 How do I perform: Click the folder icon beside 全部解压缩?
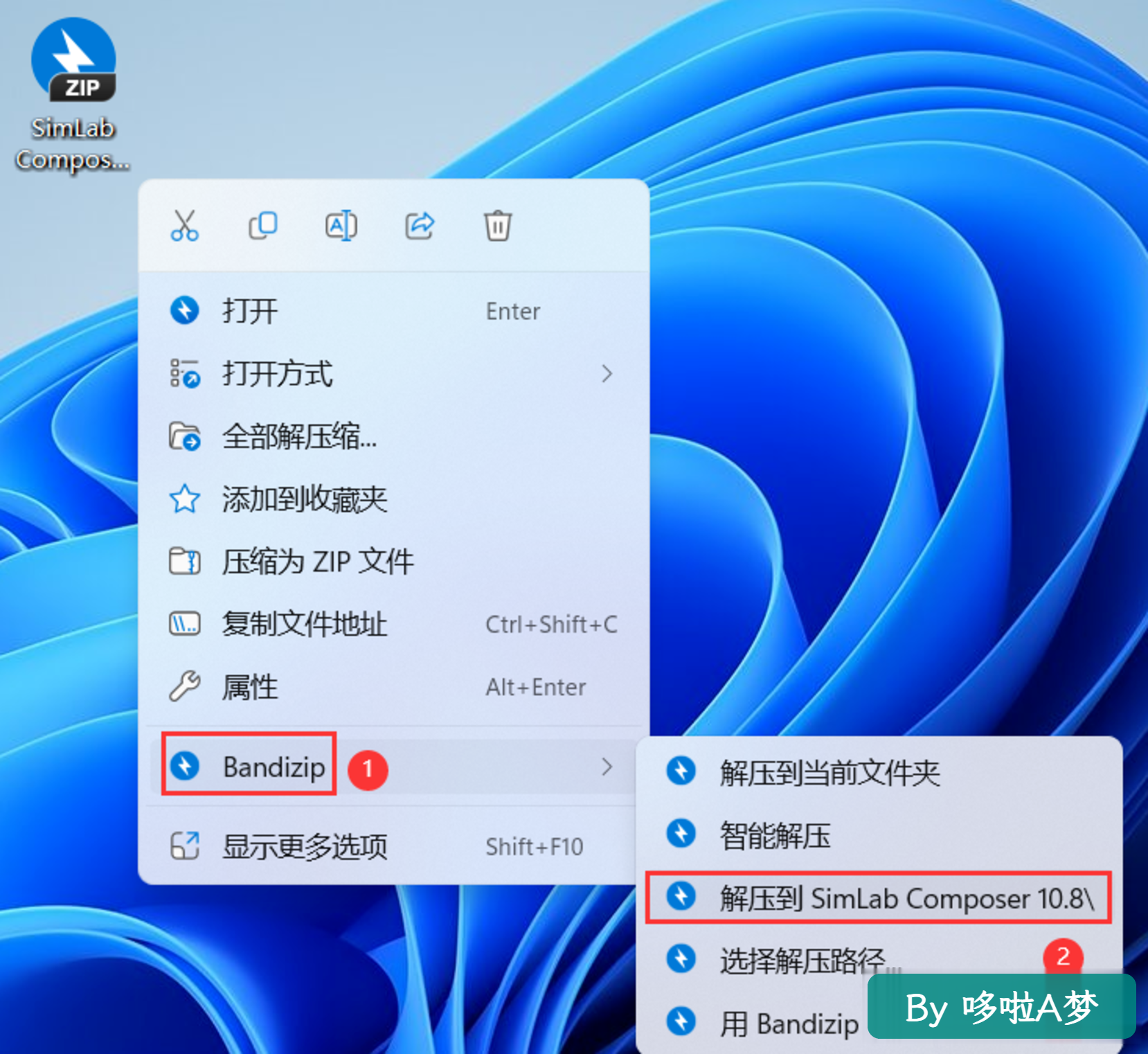tap(185, 437)
